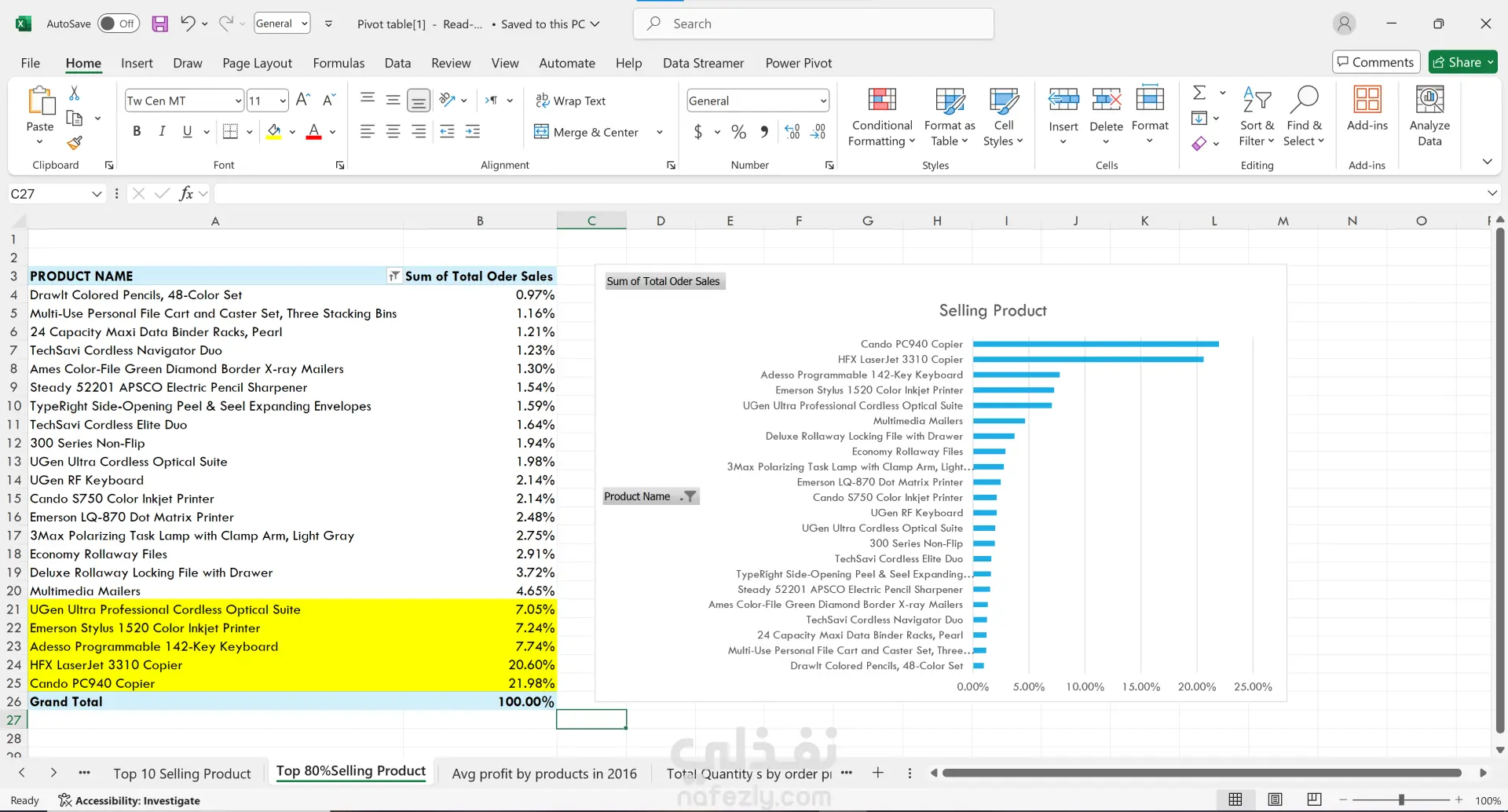Switch to Page Break Preview view
1508x812 pixels.
1314,799
